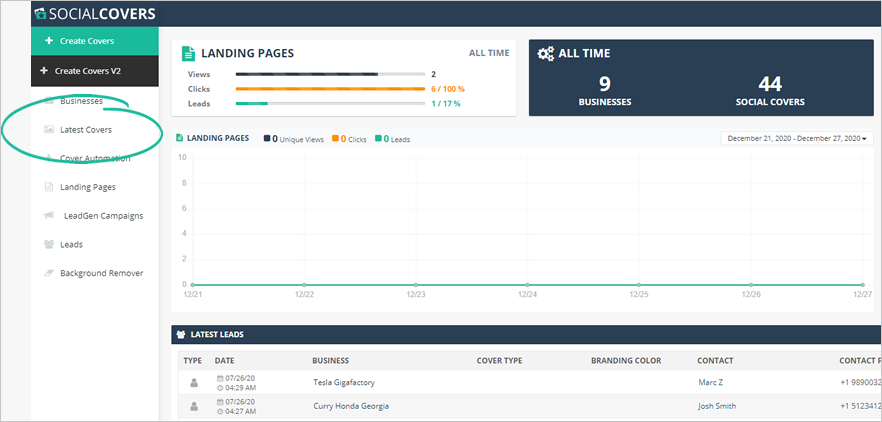The height and width of the screenshot is (422, 882).
Task: Click the orange Clicks progress bar
Action: click(330, 89)
